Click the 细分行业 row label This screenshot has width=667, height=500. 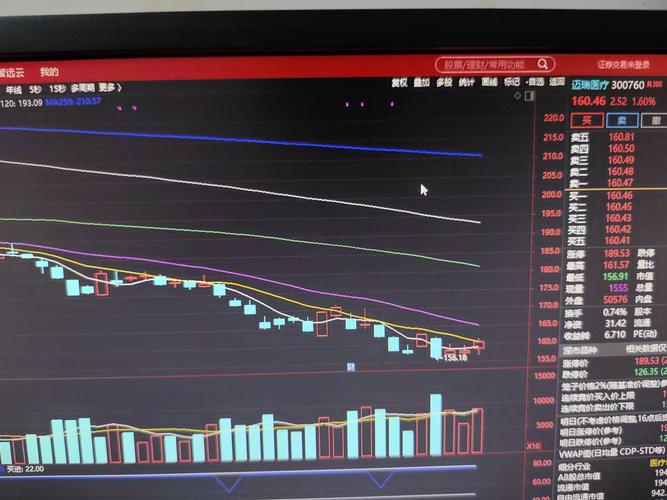(574, 467)
